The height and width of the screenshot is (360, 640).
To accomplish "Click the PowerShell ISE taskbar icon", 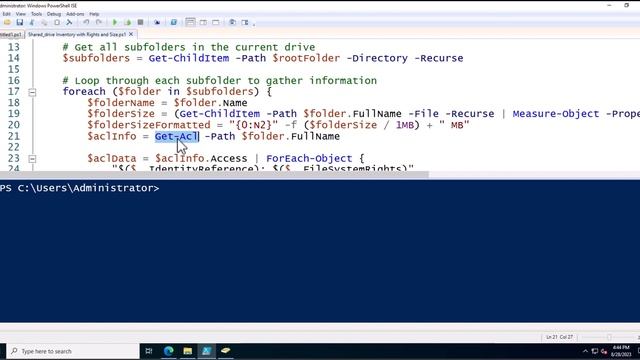I will (x=207, y=351).
